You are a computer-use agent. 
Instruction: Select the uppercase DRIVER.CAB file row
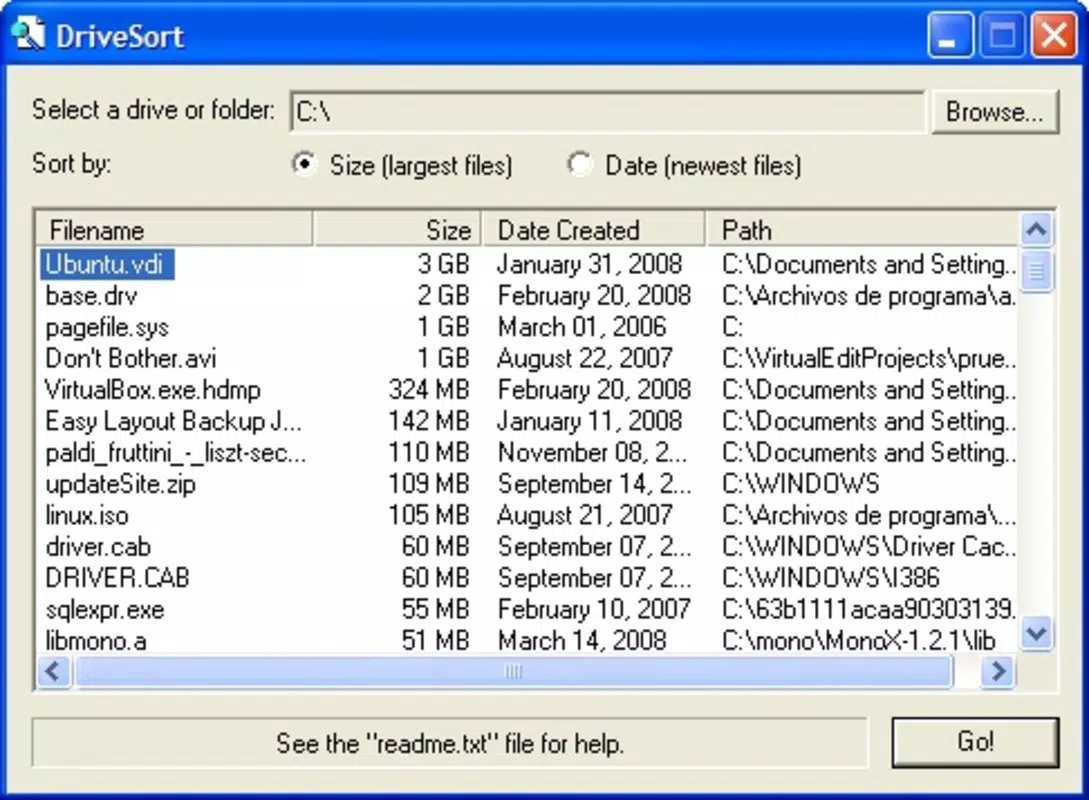[526, 578]
